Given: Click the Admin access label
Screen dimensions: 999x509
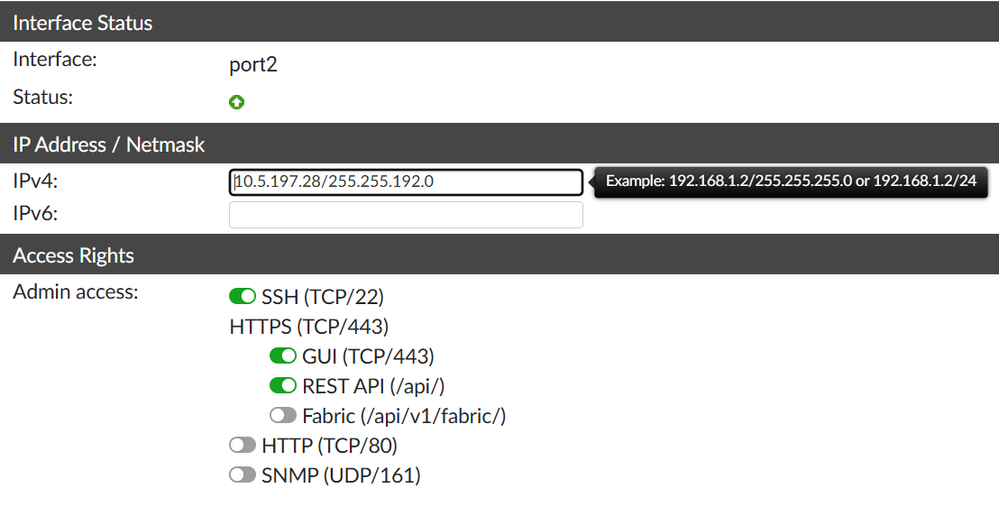Looking at the screenshot, I should (x=75, y=293).
